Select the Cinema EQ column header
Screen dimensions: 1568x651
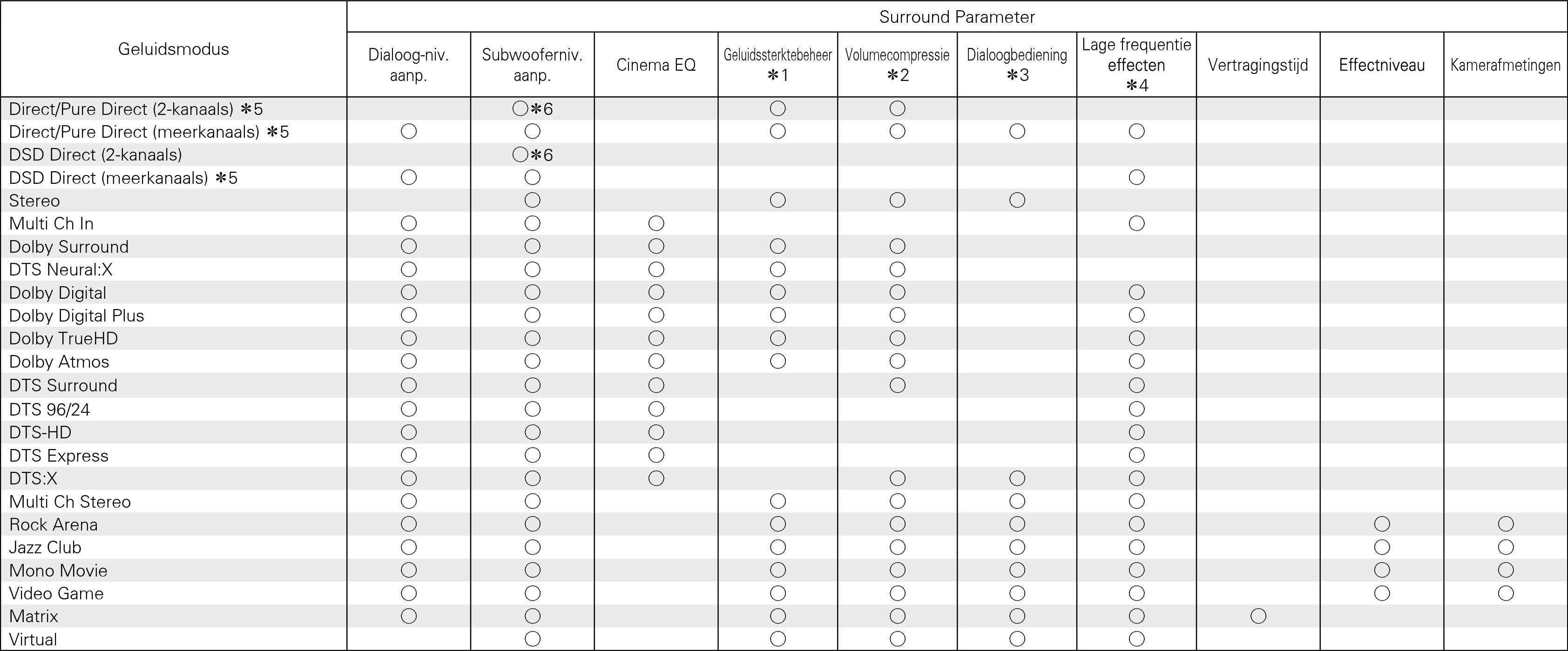(x=656, y=65)
